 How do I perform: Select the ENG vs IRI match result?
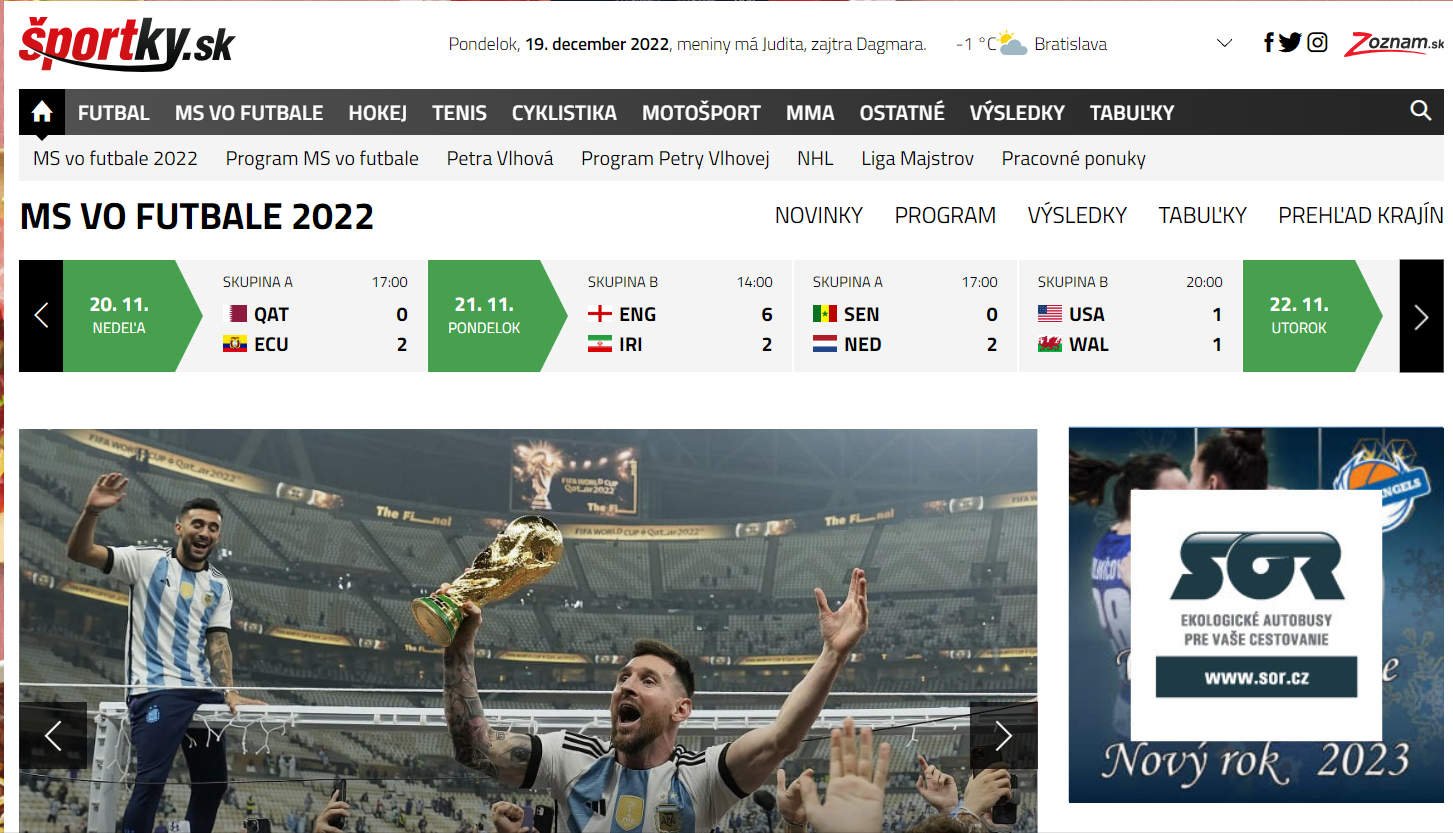coord(679,316)
